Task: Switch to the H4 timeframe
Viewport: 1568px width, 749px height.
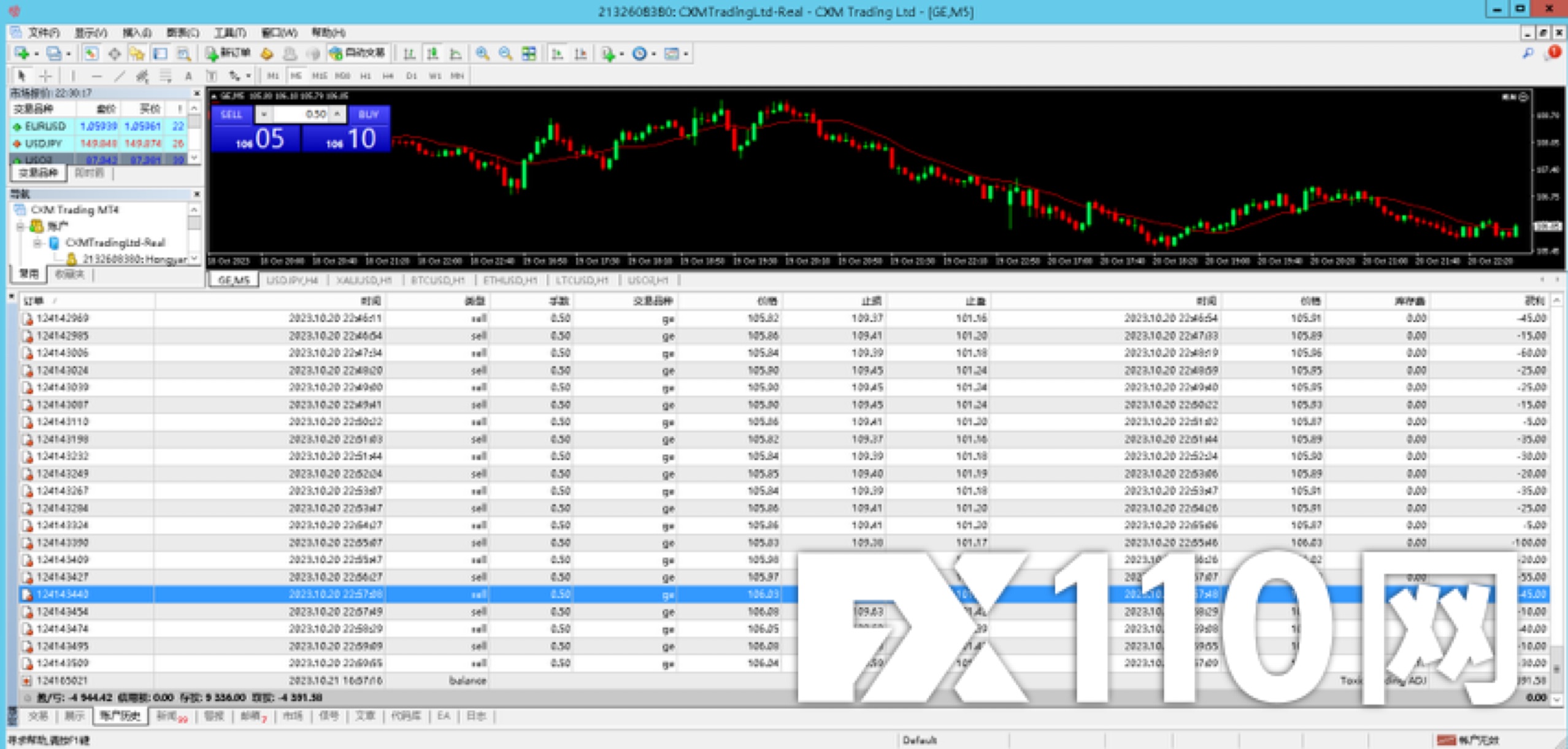Action: point(388,76)
